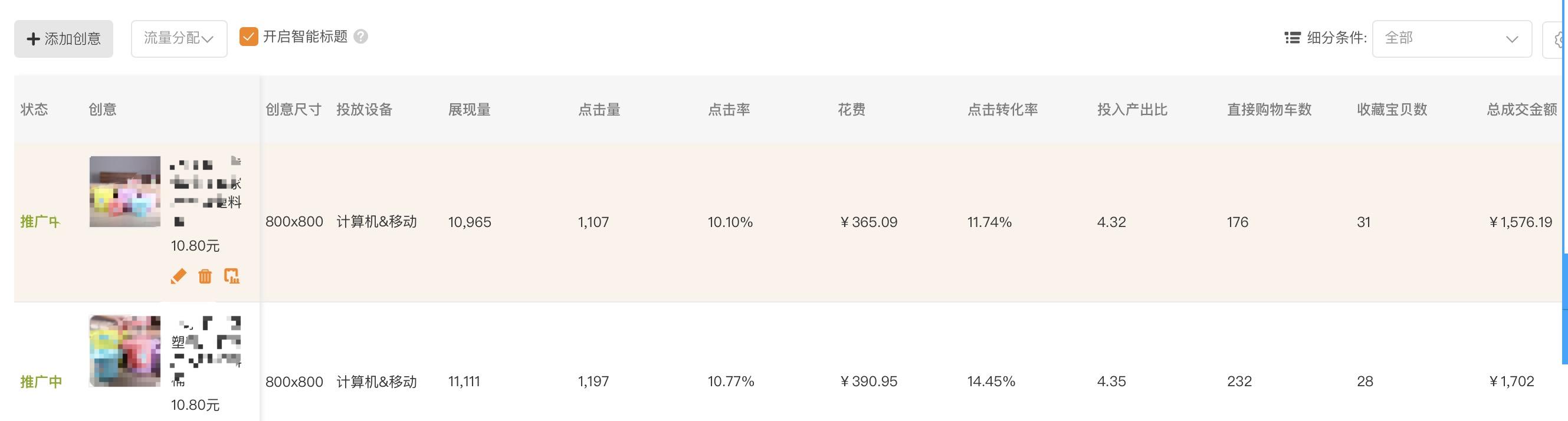
Task: Open the creative report chart icon
Action: pyautogui.click(x=232, y=276)
